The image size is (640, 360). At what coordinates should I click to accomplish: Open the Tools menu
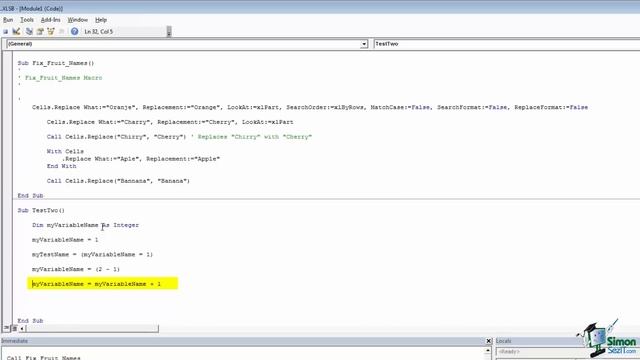point(27,20)
